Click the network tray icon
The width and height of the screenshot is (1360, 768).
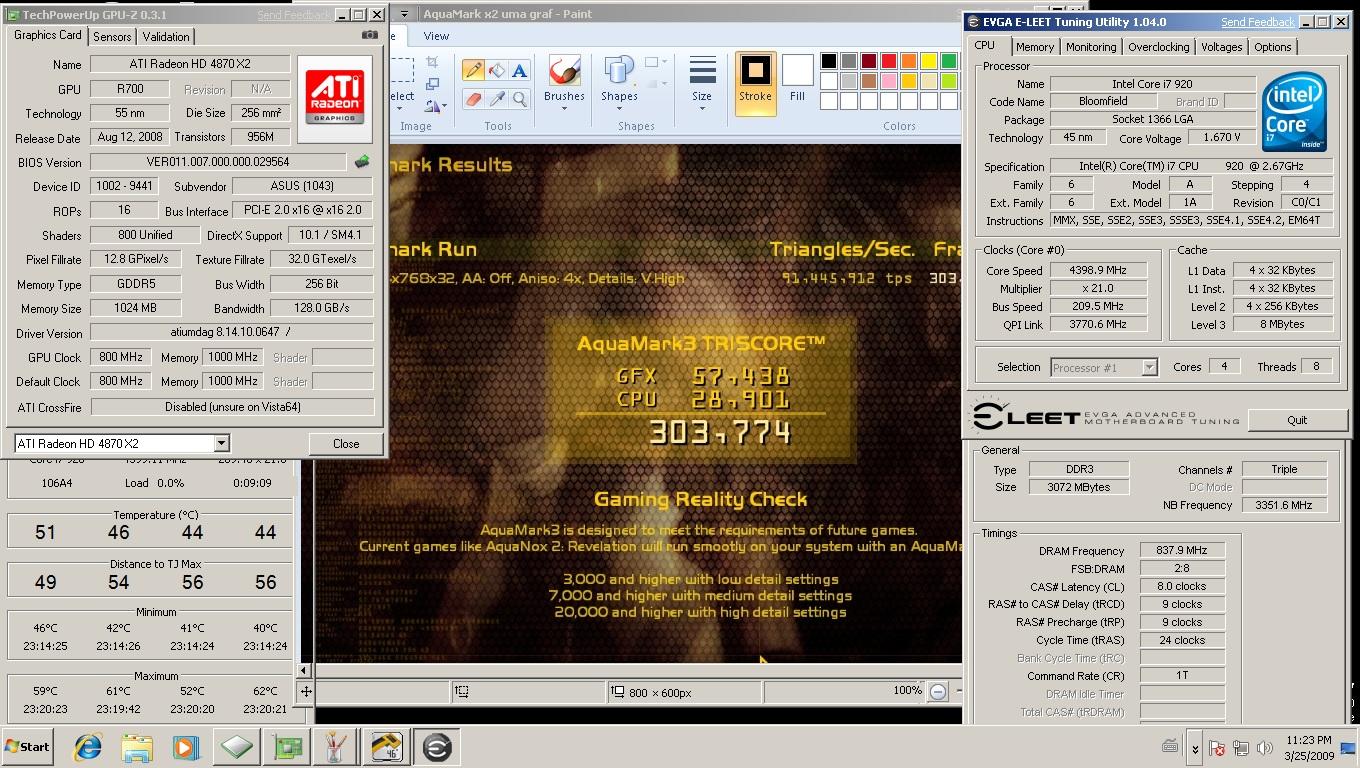point(1241,747)
